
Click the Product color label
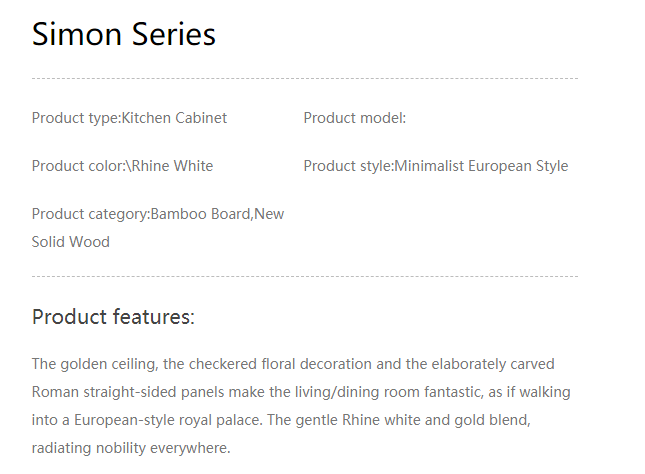pos(77,166)
